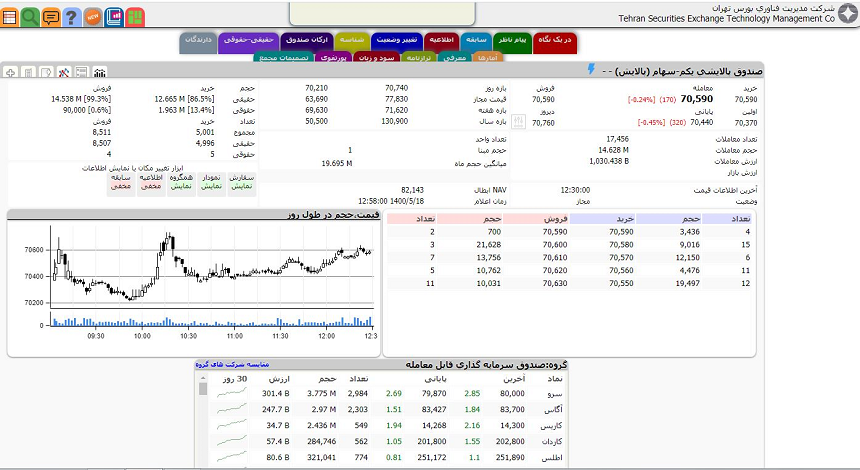Toggle hidden اطلاعیه panel visibility
This screenshot has height=470, width=860.
click(151, 182)
